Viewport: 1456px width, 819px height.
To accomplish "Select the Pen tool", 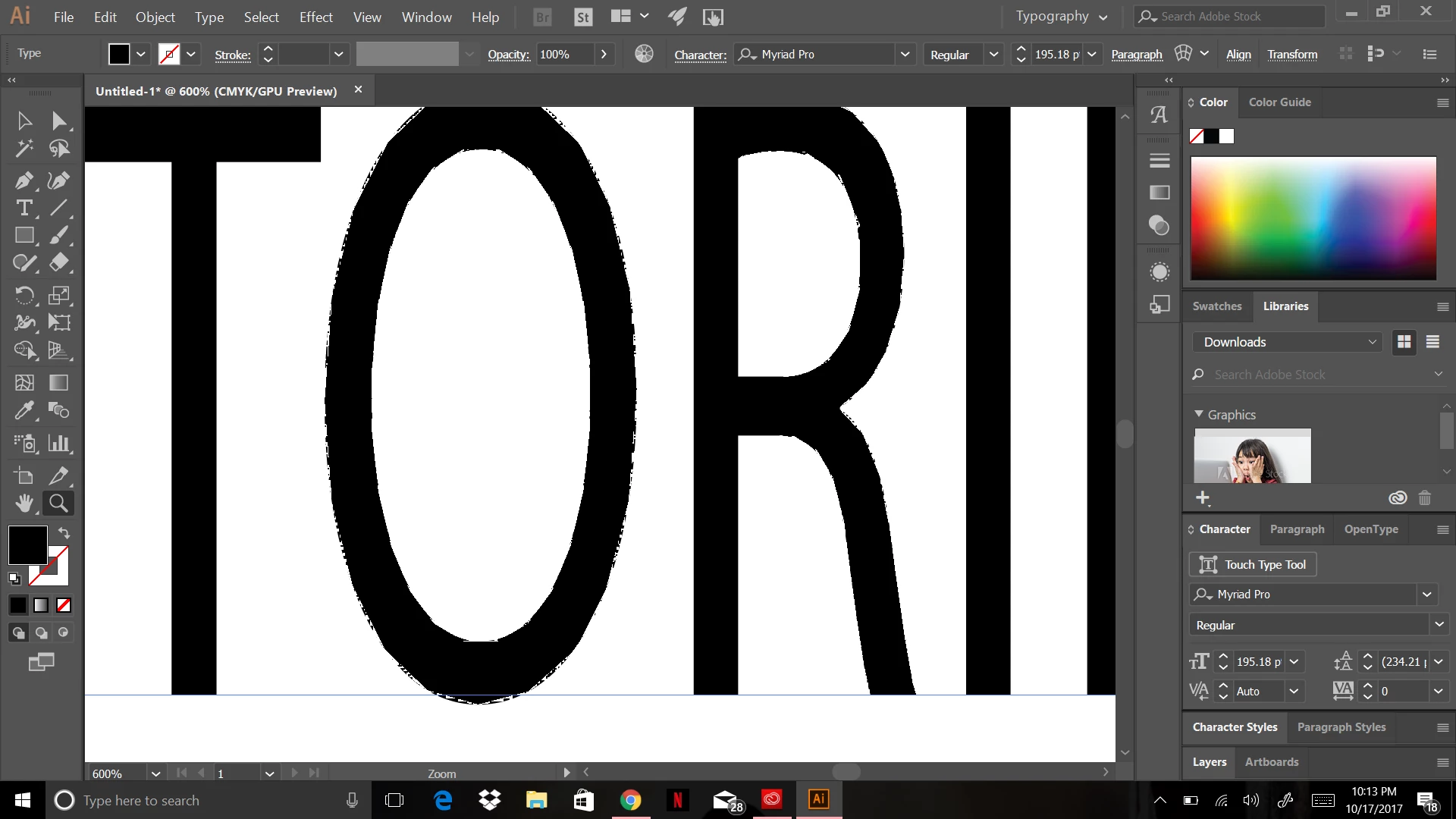I will (x=24, y=180).
